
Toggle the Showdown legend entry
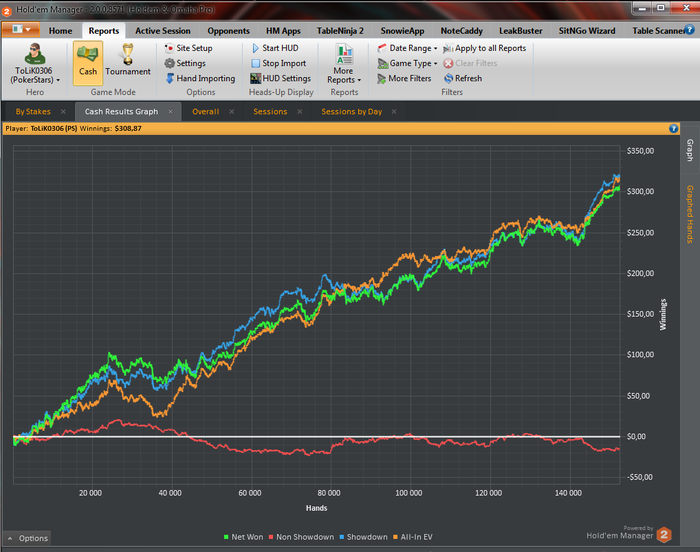(363, 537)
